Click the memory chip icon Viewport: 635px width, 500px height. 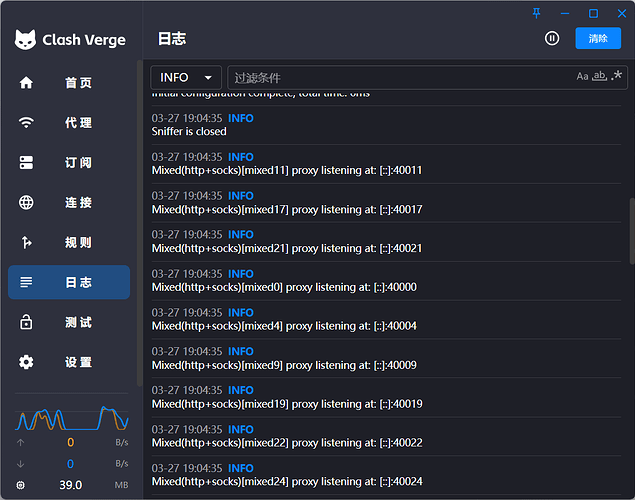coord(21,485)
